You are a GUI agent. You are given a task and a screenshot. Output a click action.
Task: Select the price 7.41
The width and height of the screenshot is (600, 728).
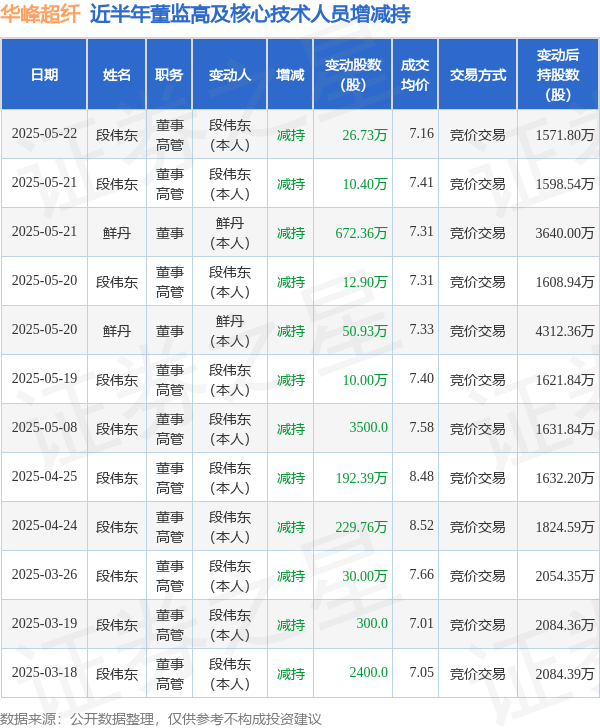point(421,182)
